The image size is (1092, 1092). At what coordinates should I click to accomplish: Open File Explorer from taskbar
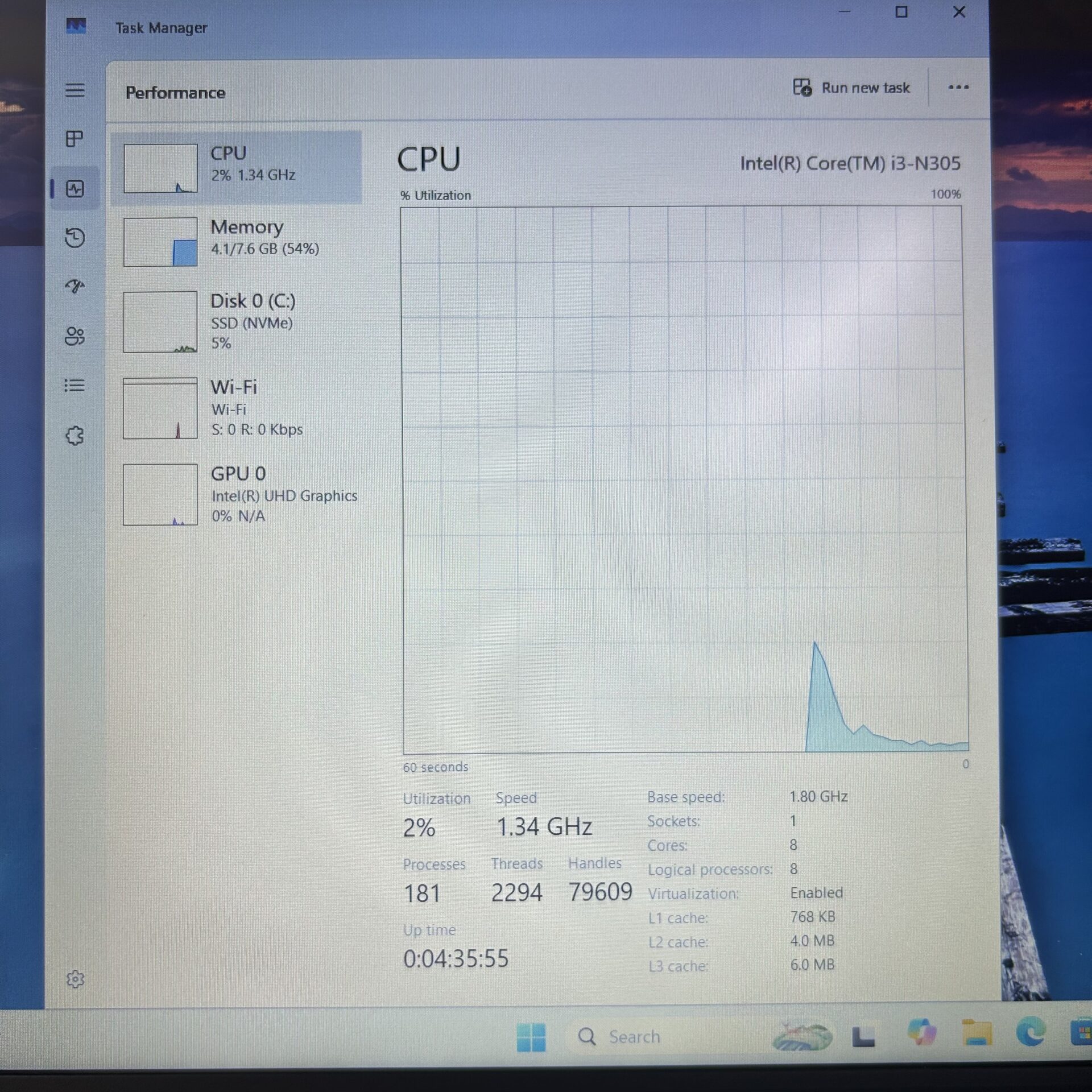977,1032
